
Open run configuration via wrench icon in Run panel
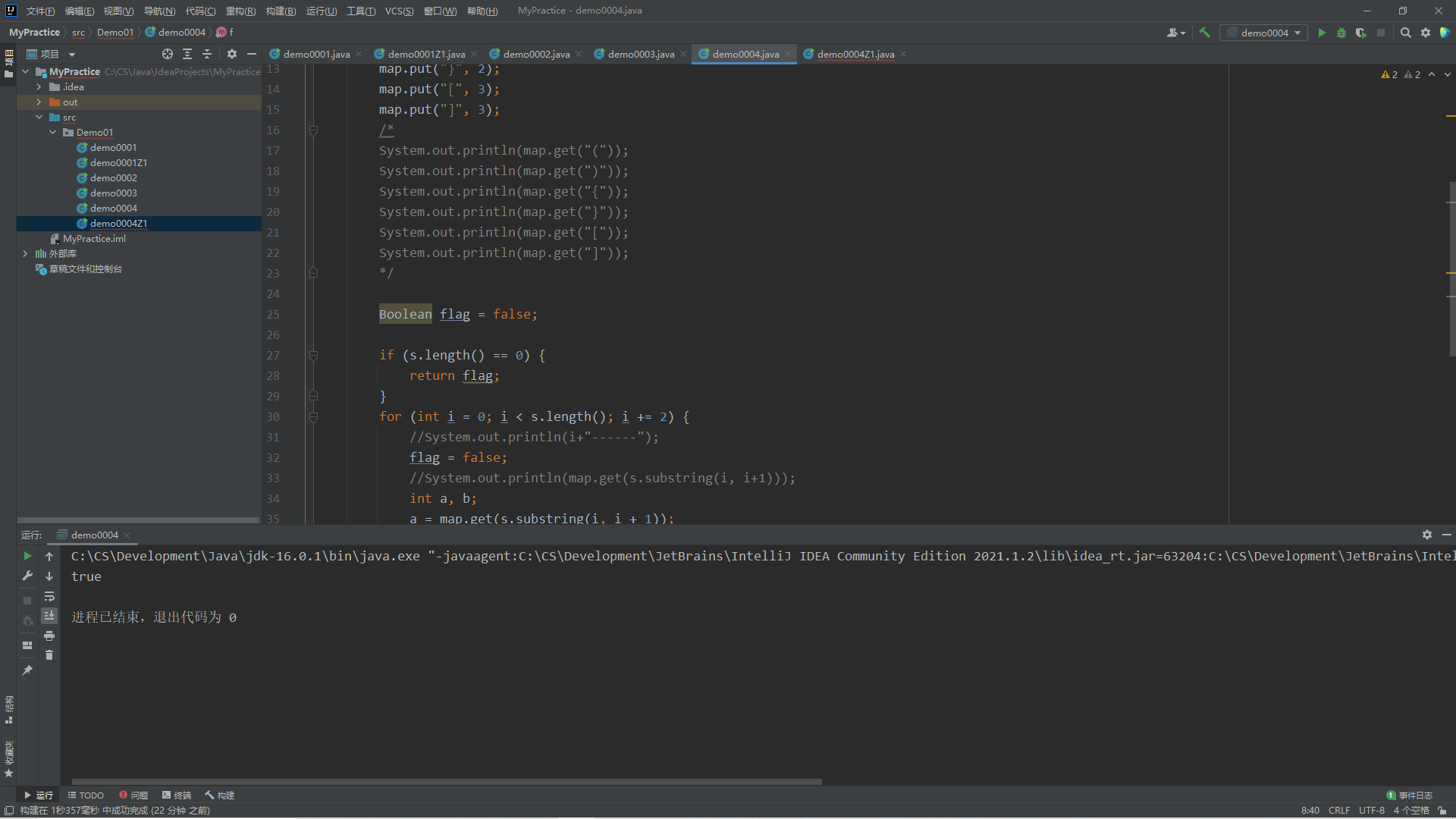(27, 576)
